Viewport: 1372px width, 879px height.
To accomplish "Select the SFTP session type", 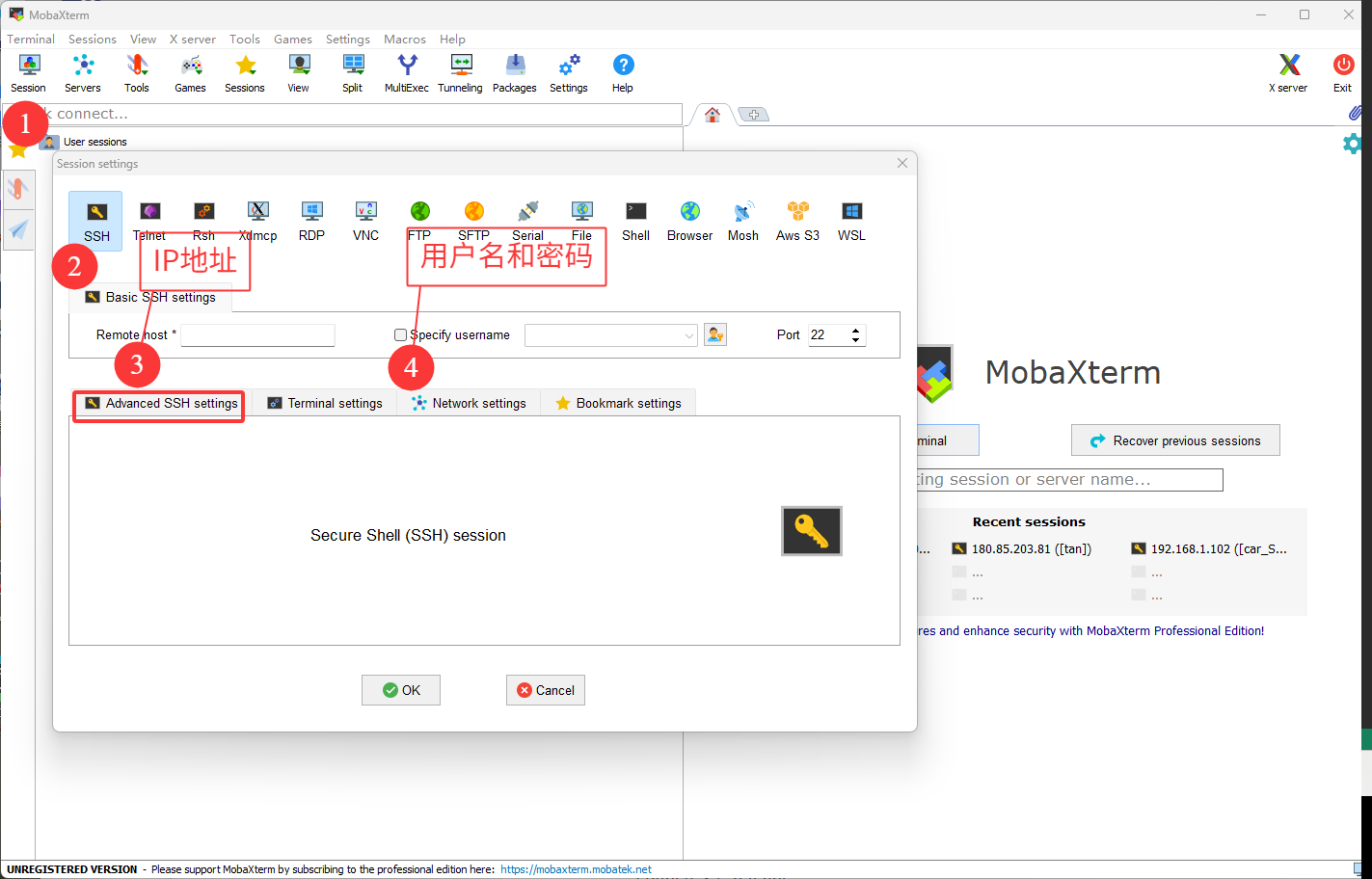I will point(473,222).
